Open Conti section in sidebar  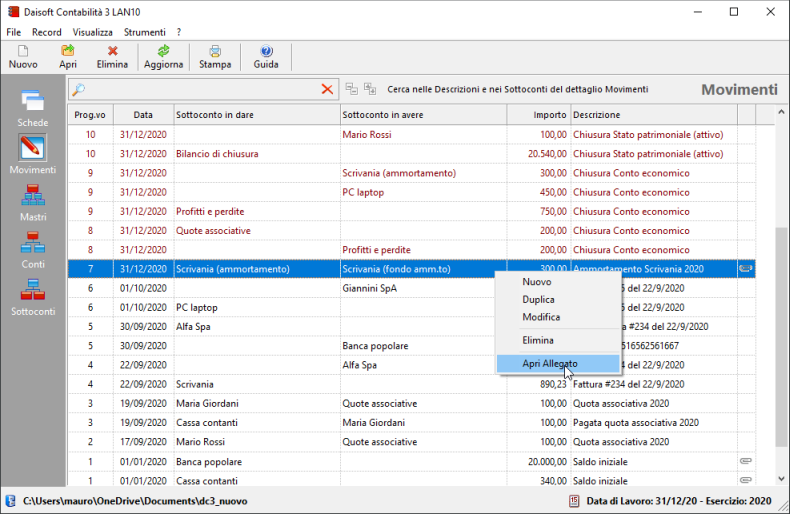(x=33, y=250)
